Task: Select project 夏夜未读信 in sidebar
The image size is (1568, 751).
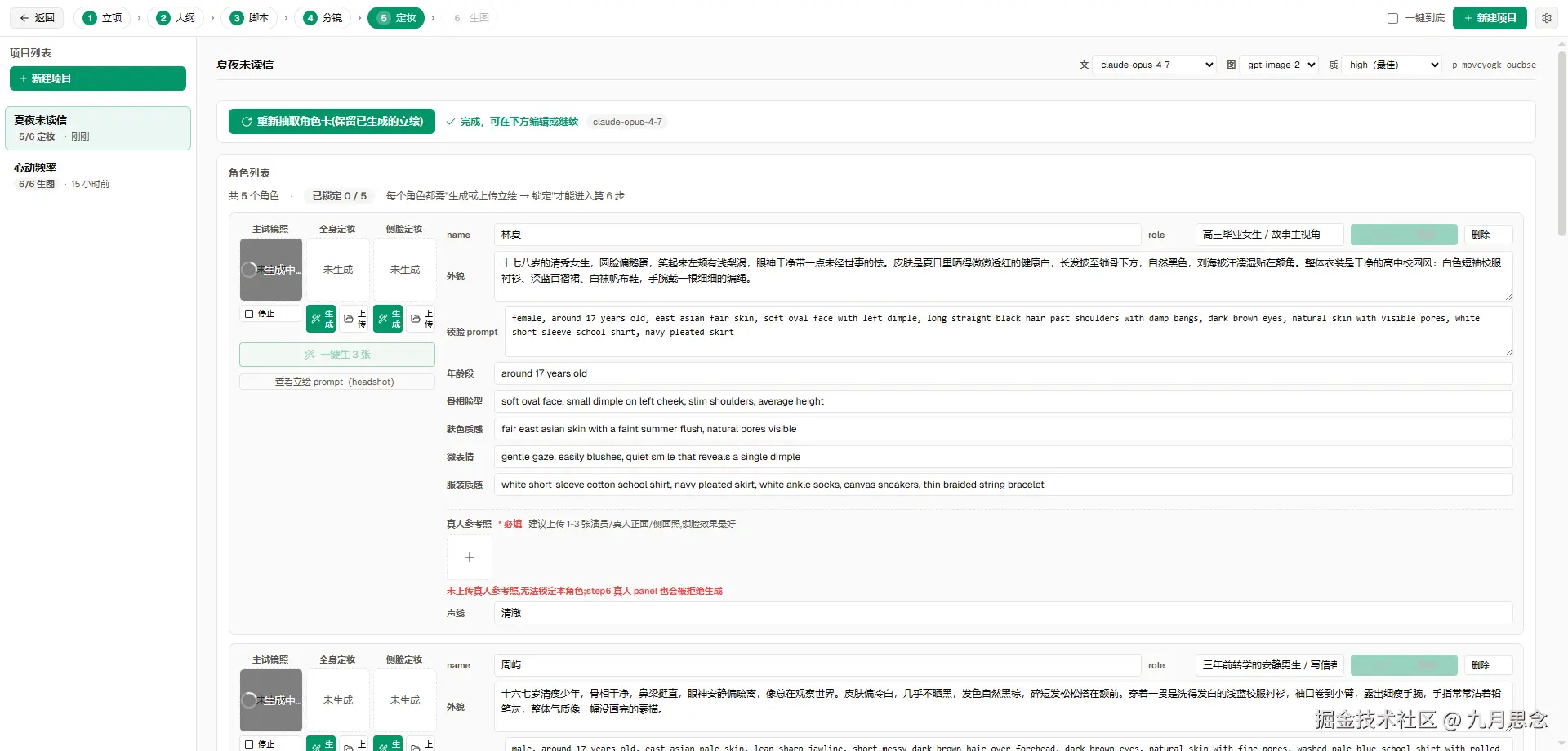Action: 98,128
